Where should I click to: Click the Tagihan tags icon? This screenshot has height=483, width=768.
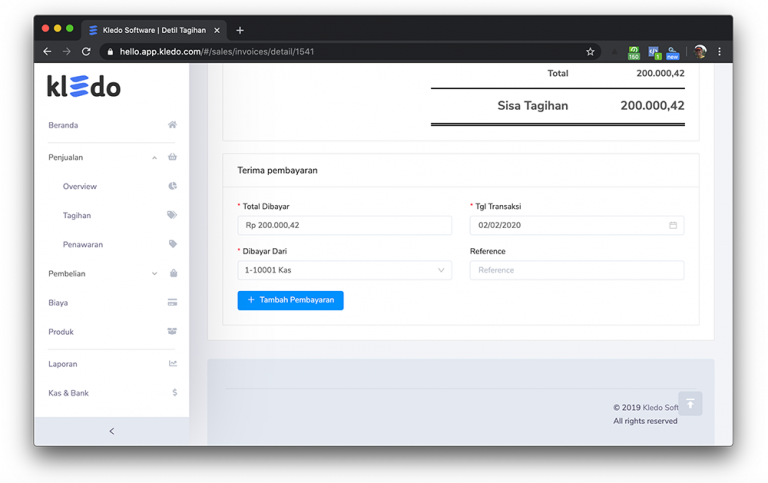click(172, 215)
